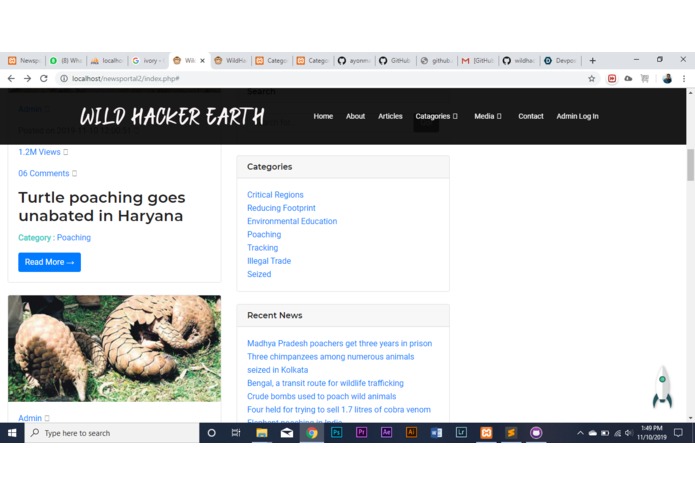695x494 pixels.
Task: Open the Seized category link
Action: [x=259, y=274]
